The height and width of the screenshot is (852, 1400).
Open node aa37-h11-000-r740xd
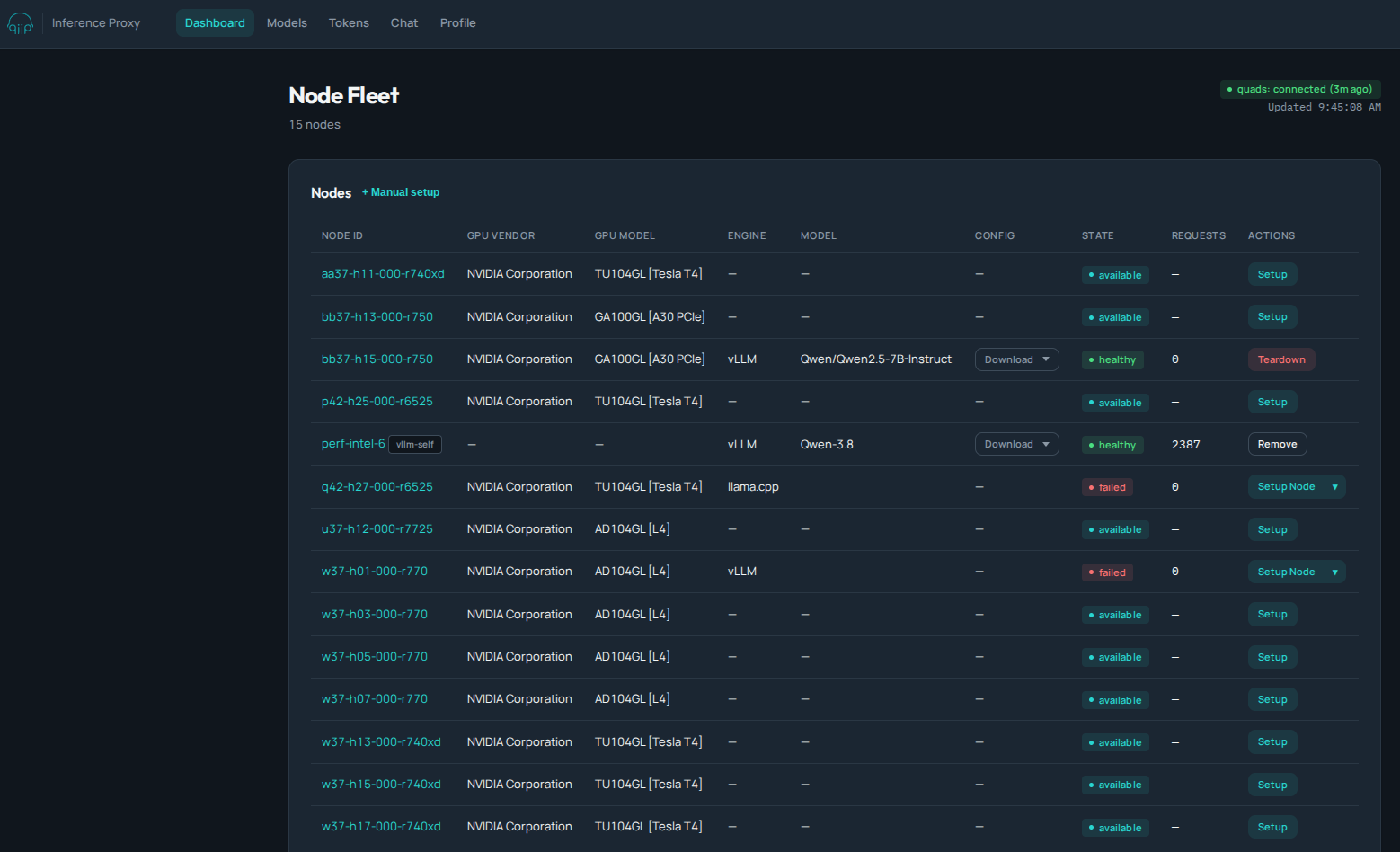383,274
